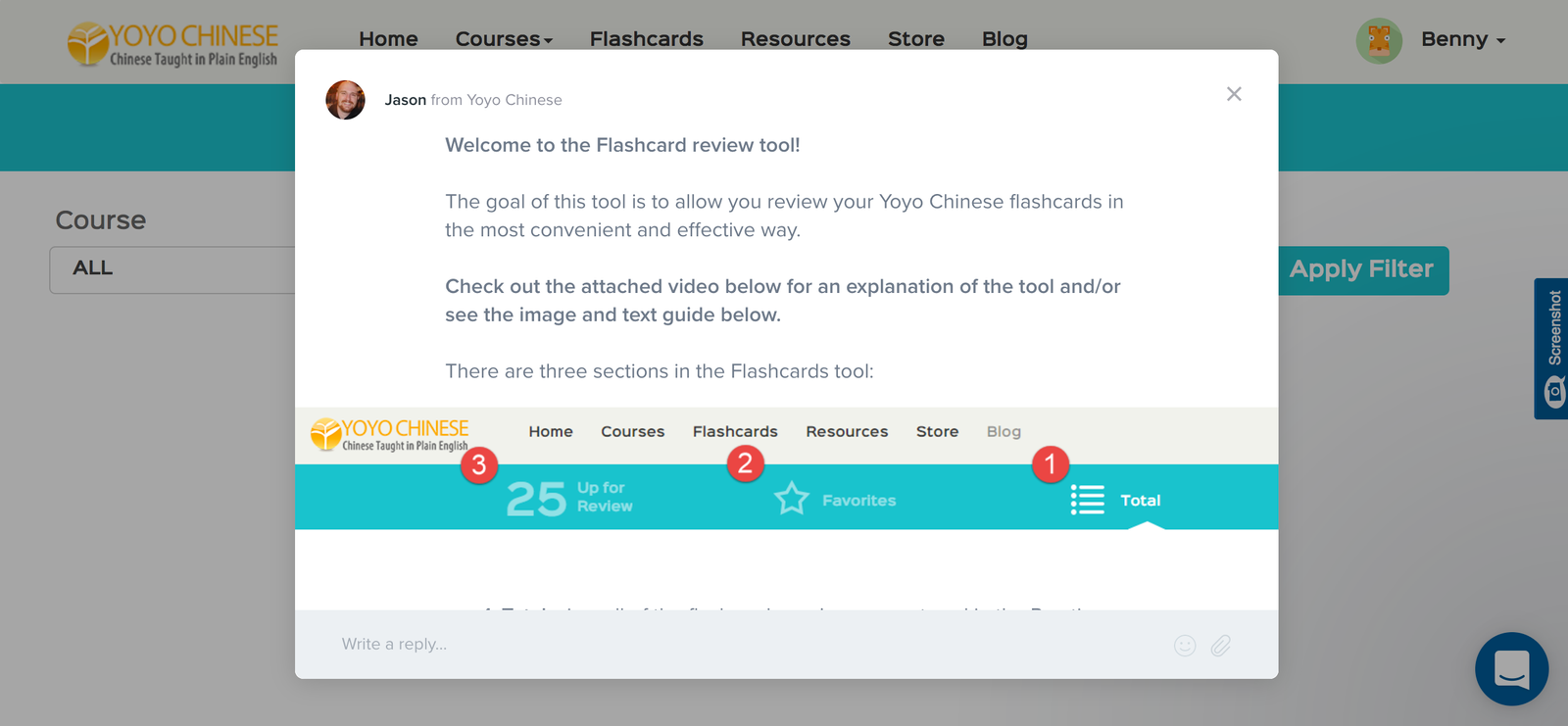Click the Yoyo Chinese logo
This screenshot has height=726, width=1568.
tap(172, 44)
